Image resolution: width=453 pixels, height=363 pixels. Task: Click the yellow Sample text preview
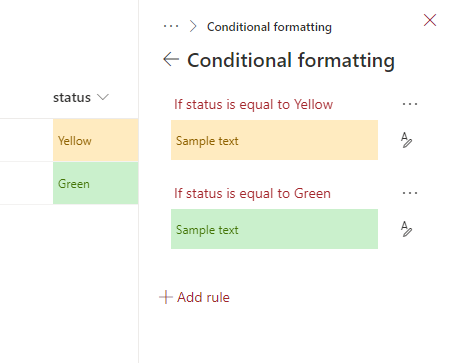click(x=274, y=140)
